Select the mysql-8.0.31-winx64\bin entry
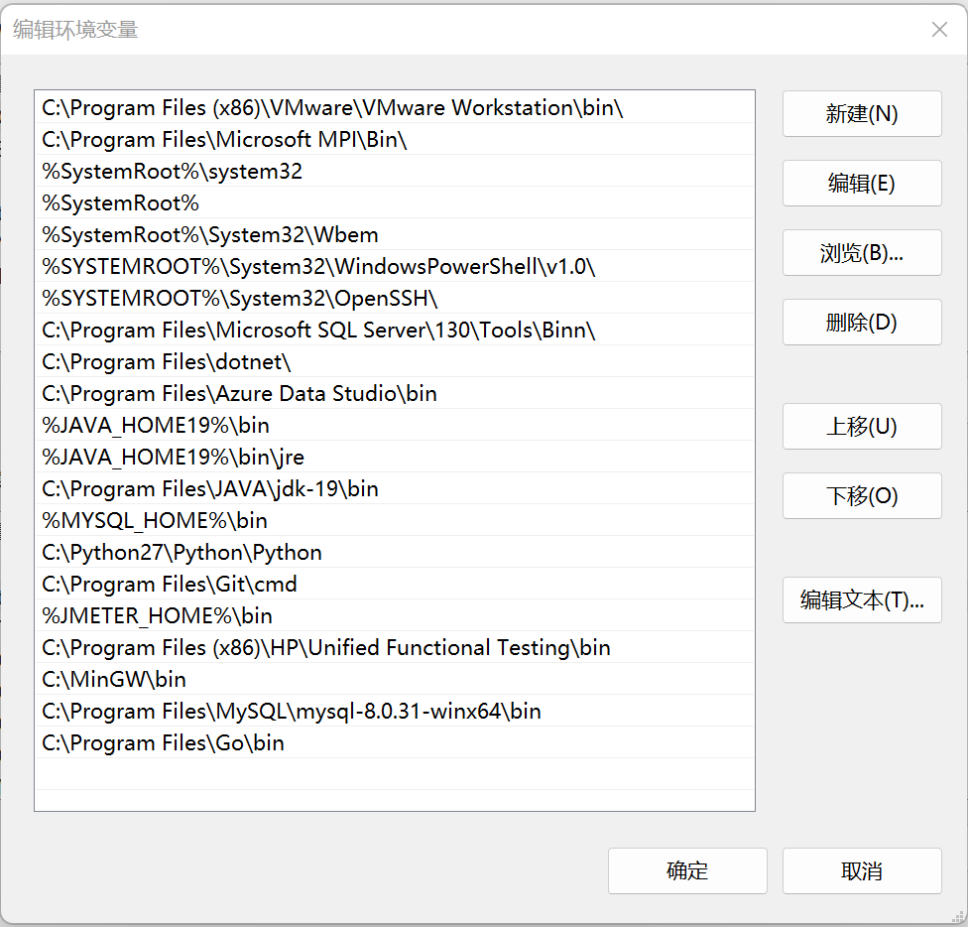The image size is (969, 927). tap(395, 711)
